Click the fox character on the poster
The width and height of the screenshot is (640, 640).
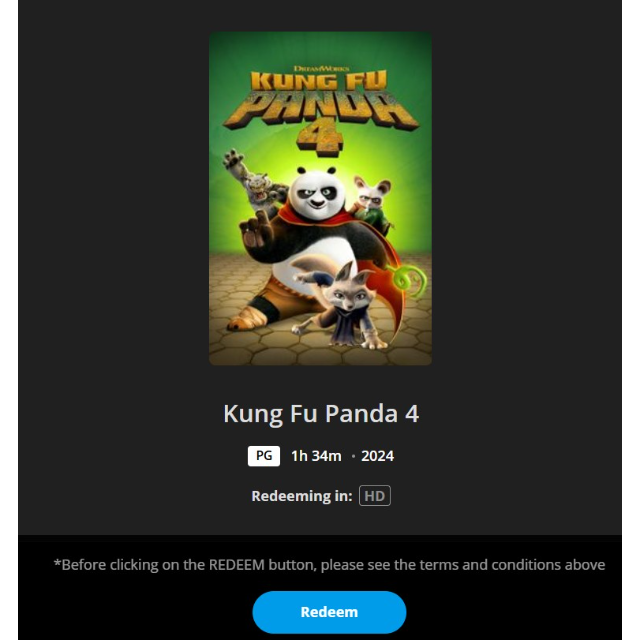(x=343, y=306)
